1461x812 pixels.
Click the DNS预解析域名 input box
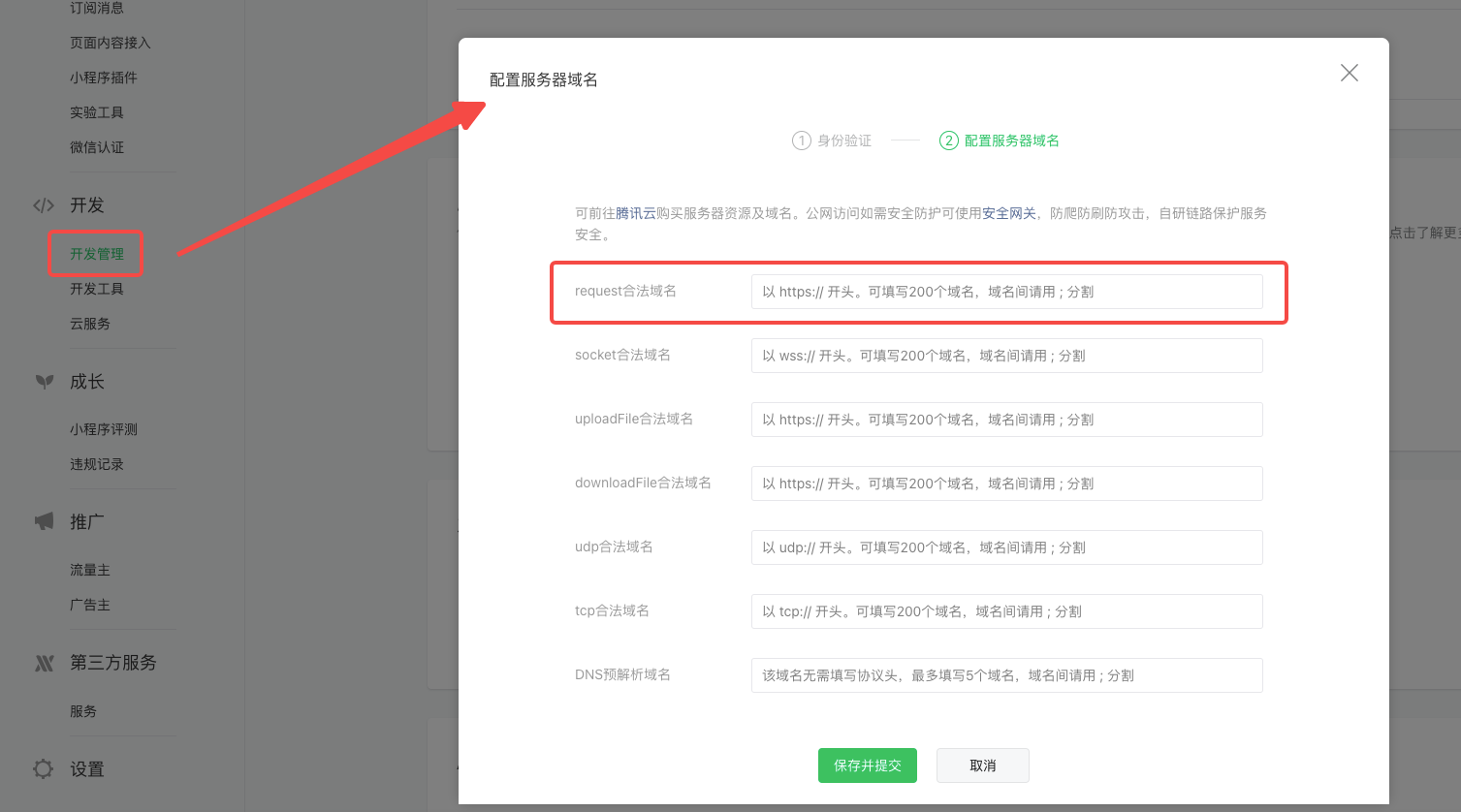click(x=1006, y=675)
